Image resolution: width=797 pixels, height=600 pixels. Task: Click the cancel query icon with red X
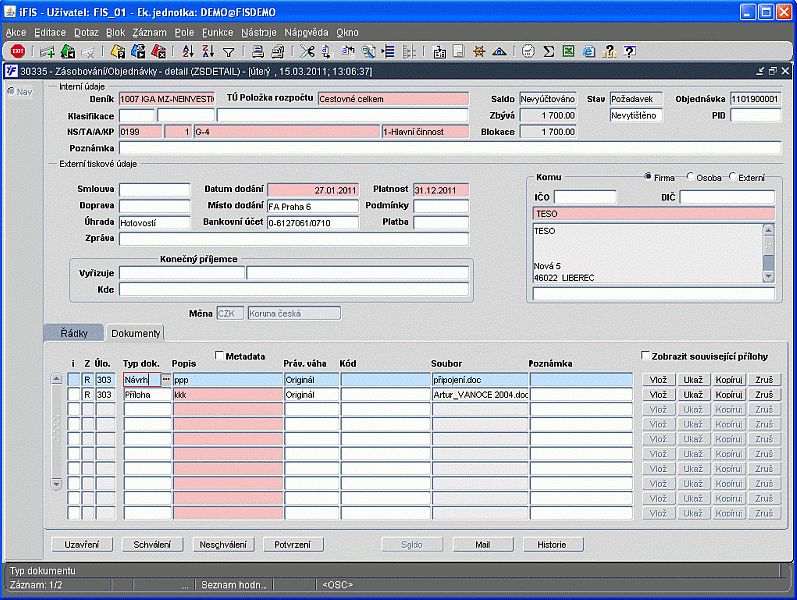(159, 51)
